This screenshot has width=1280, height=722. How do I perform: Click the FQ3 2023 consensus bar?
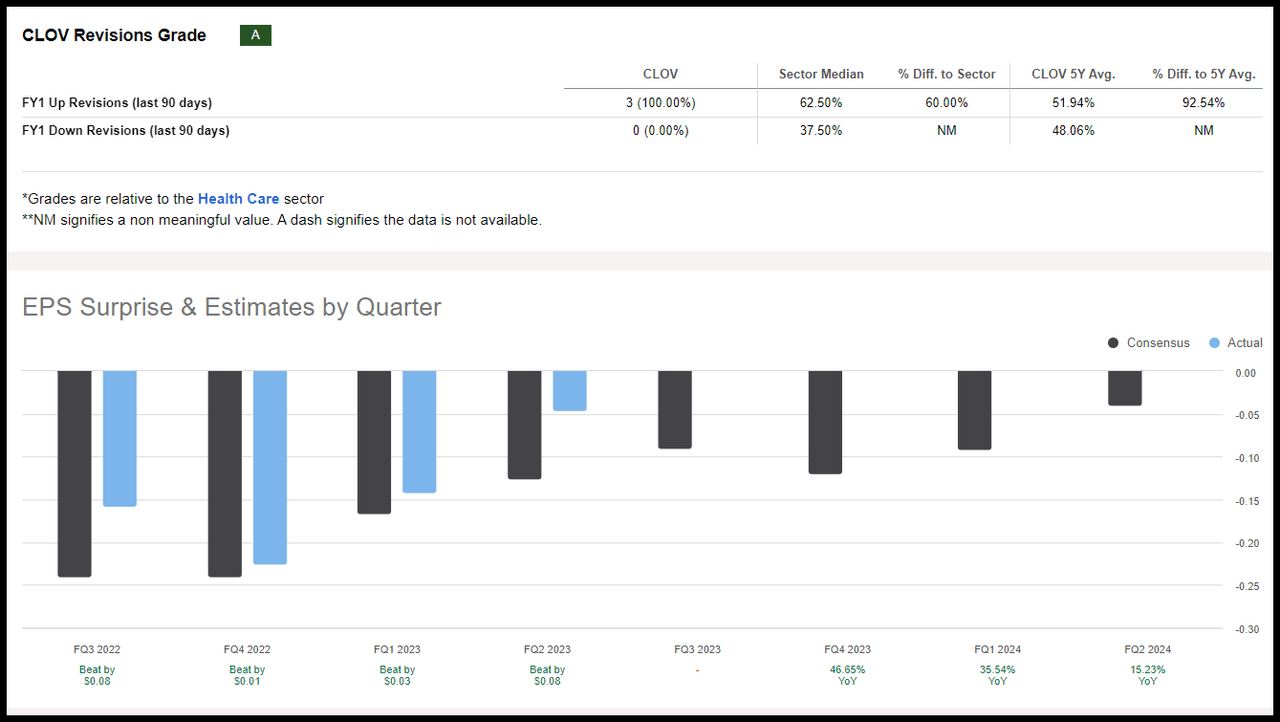(x=674, y=410)
